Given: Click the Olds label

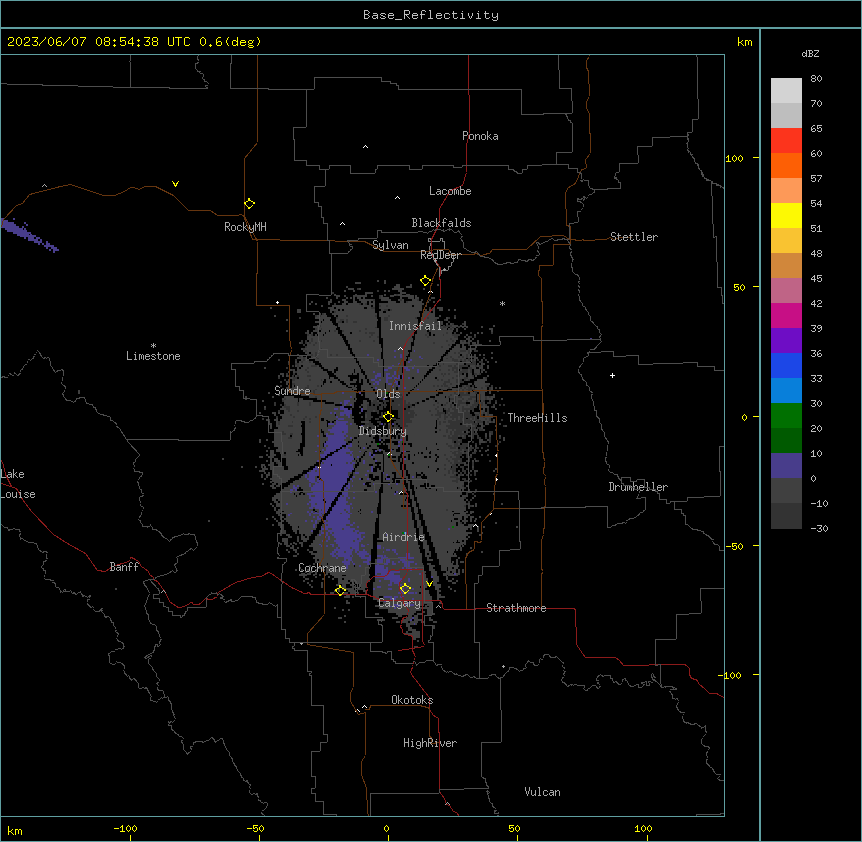Looking at the screenshot, I should tap(388, 394).
